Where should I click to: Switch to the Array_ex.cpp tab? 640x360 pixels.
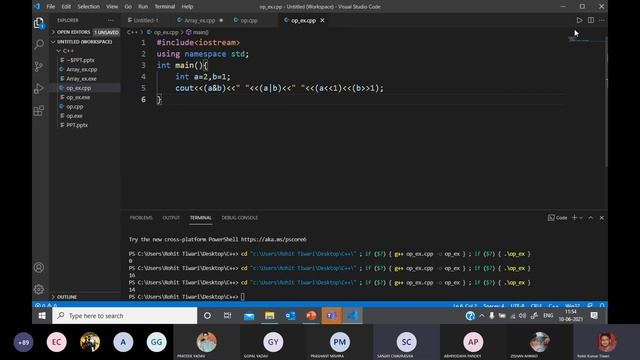(200, 20)
